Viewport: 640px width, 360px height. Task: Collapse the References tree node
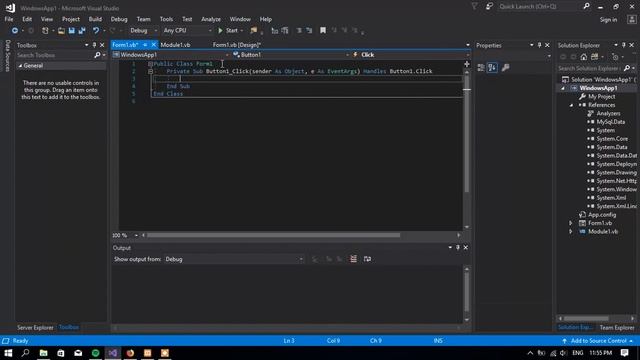(x=571, y=105)
